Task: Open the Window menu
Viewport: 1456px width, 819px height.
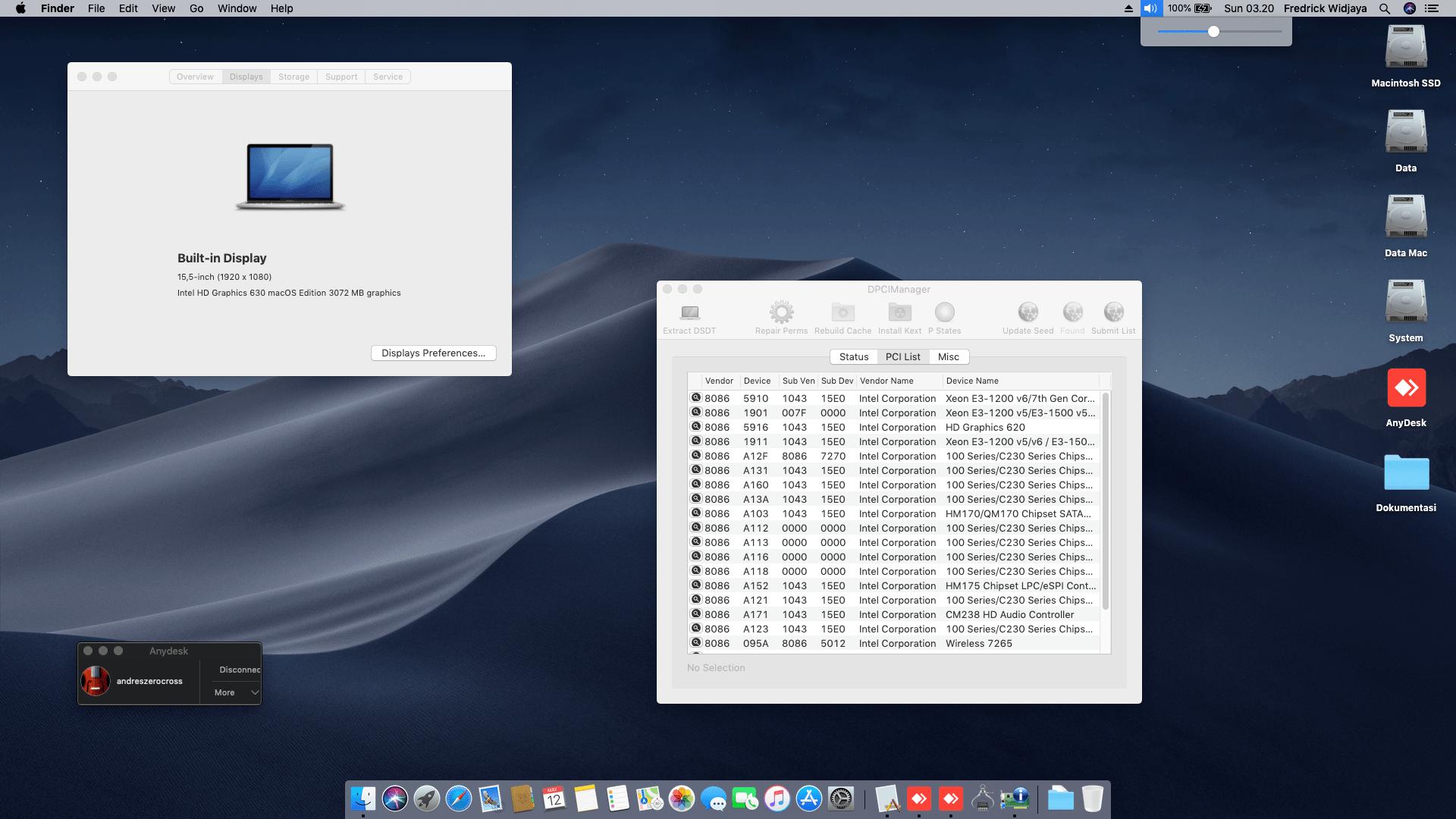Action: click(237, 8)
